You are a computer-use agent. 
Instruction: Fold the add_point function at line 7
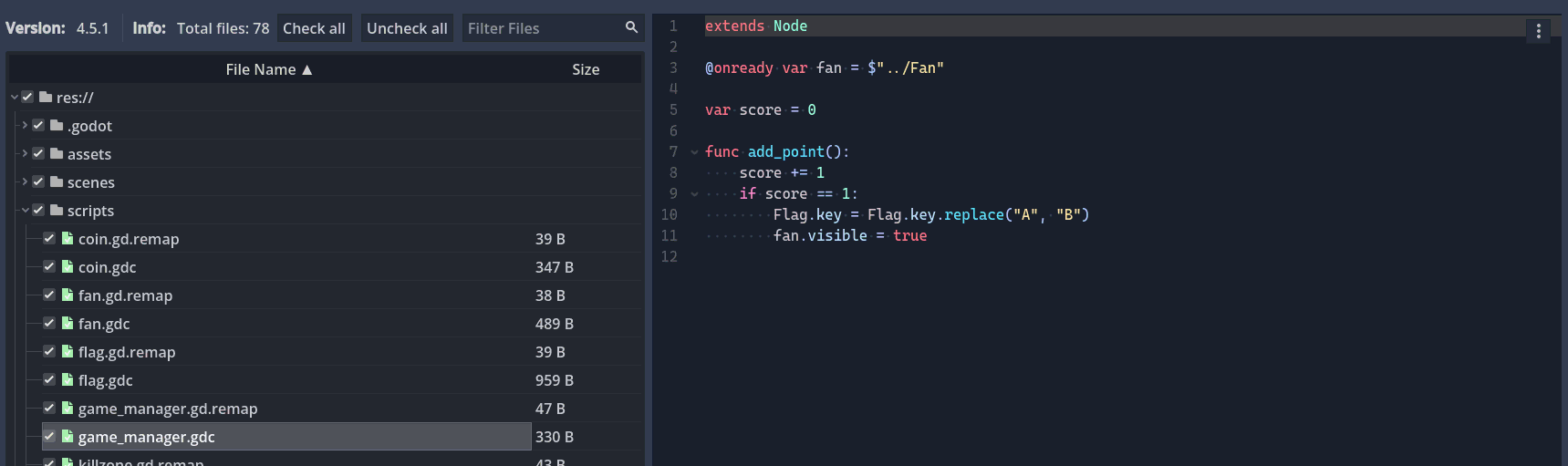694,152
